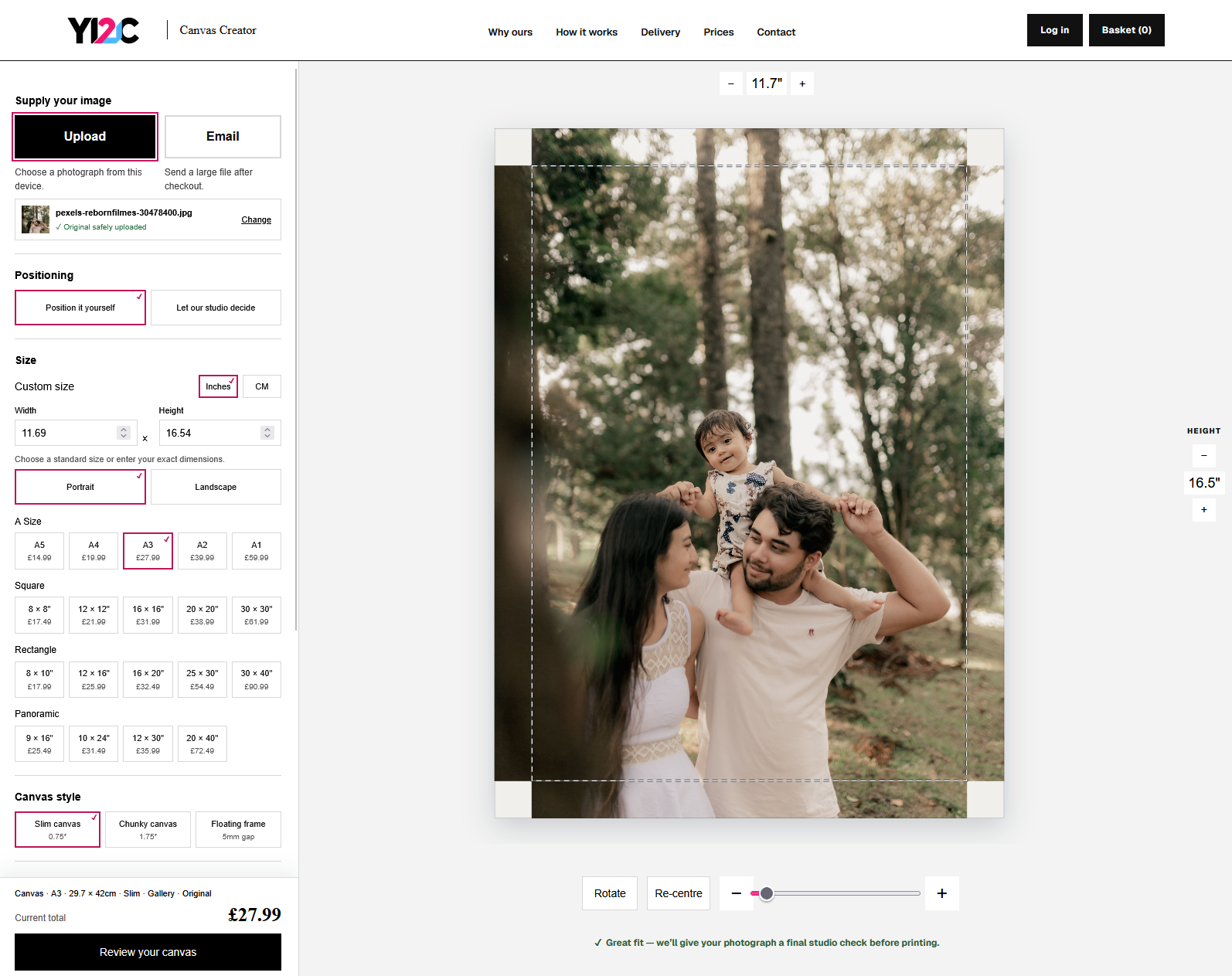Select A1 size £59.99

click(x=257, y=551)
